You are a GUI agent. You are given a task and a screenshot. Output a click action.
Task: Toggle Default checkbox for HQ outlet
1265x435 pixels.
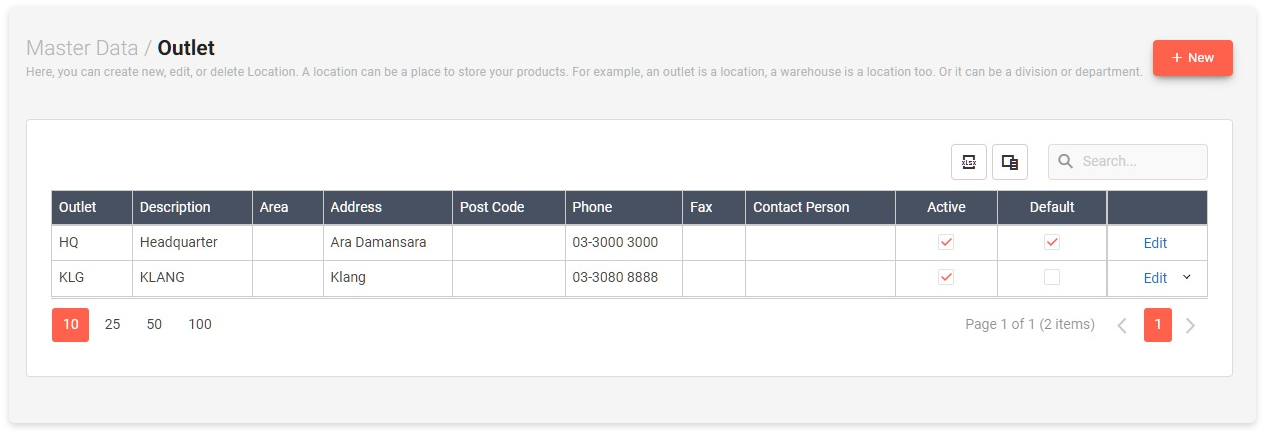[1051, 242]
